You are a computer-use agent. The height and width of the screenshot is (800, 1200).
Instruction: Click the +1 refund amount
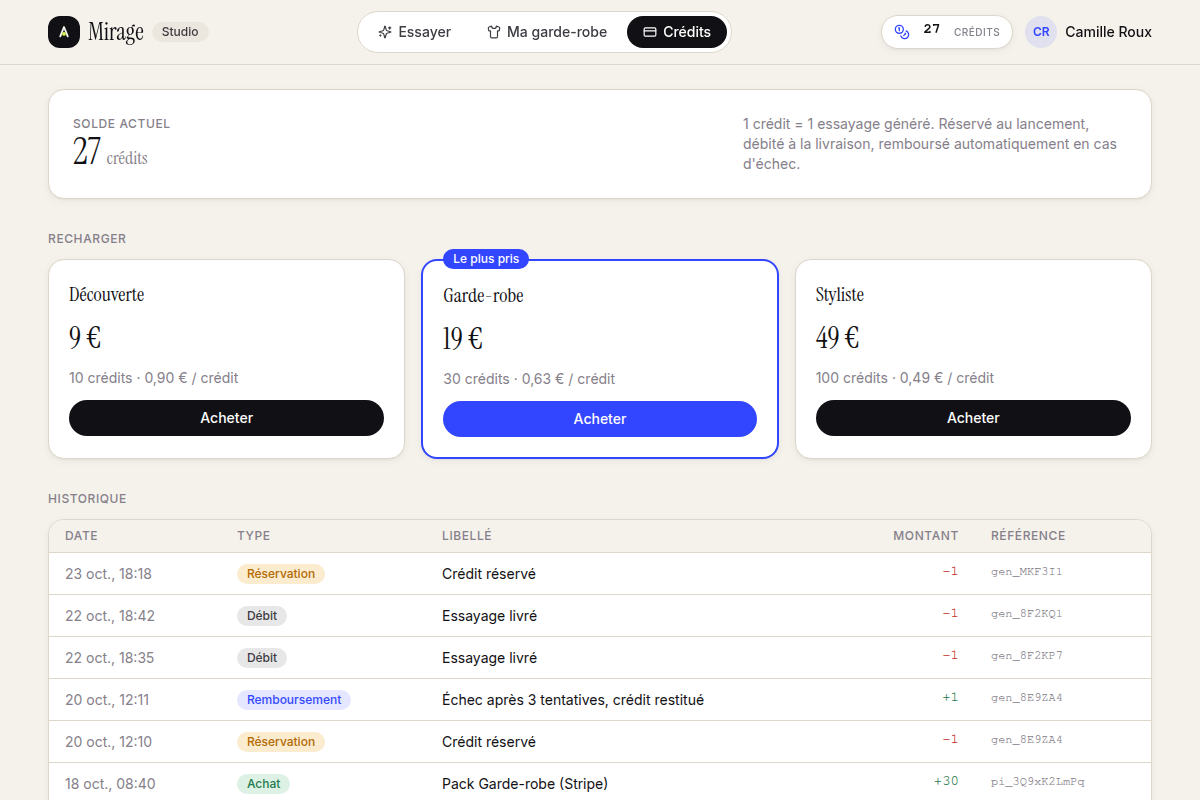pyautogui.click(x=950, y=697)
